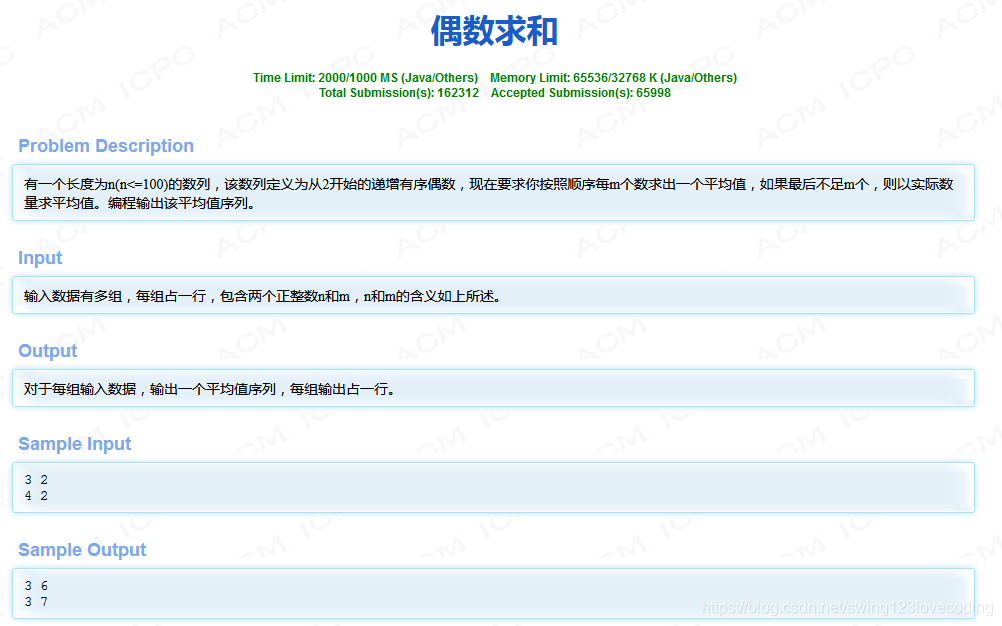Click the Output section heading
The height and width of the screenshot is (626, 1002).
point(48,351)
